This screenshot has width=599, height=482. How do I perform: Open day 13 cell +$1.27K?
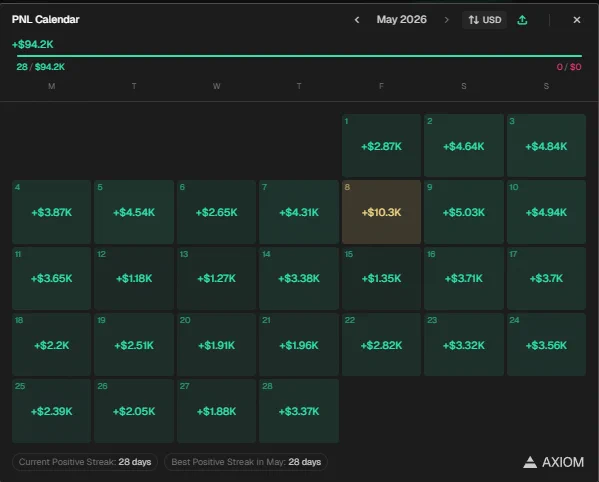(216, 278)
